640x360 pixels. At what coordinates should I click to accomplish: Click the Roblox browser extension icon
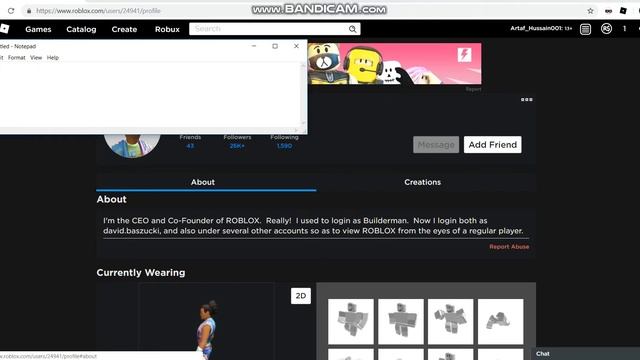coord(623,11)
